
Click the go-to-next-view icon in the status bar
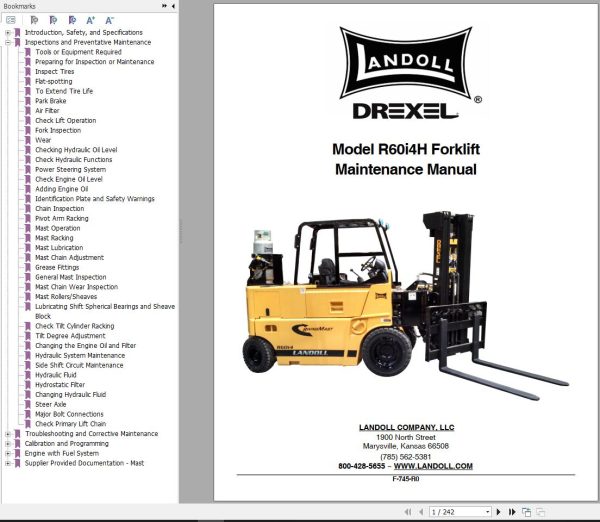coord(540,512)
